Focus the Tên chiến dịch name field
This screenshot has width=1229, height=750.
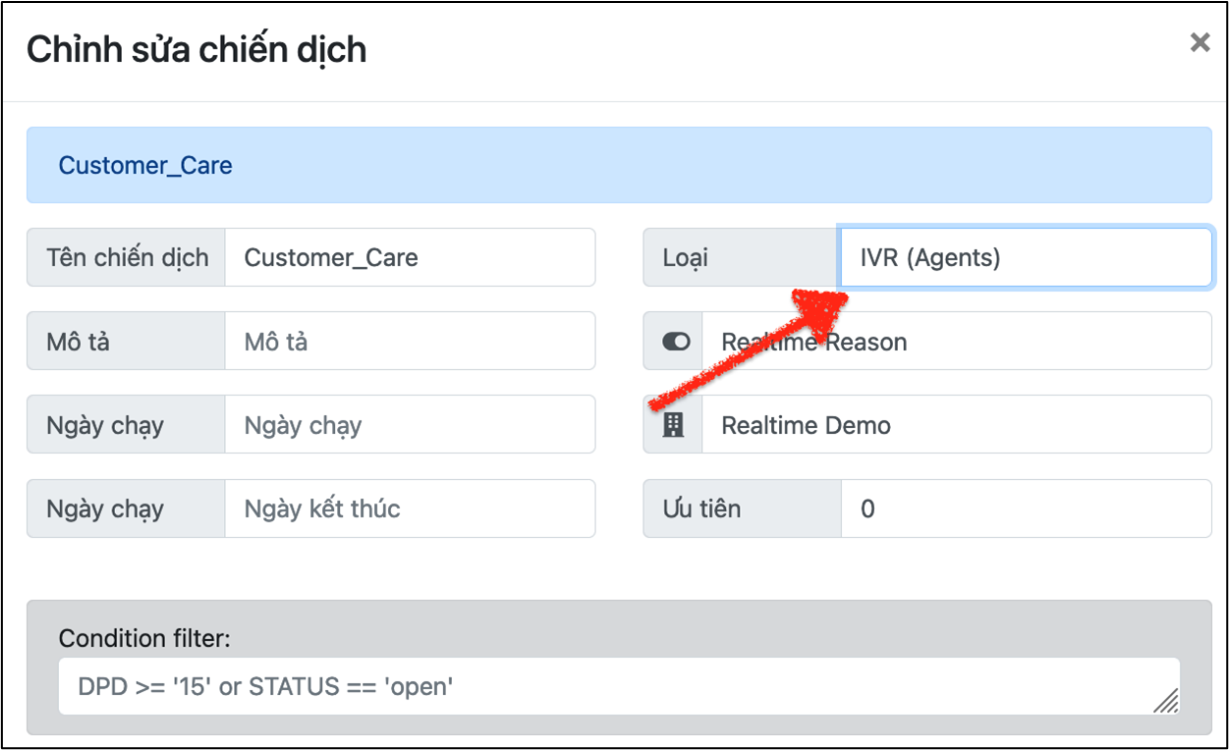(x=409, y=258)
